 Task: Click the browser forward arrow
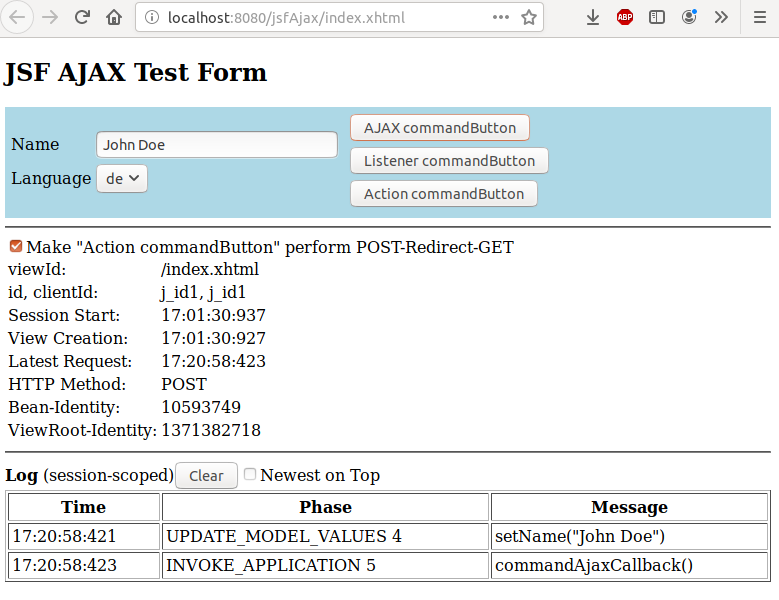[50, 17]
